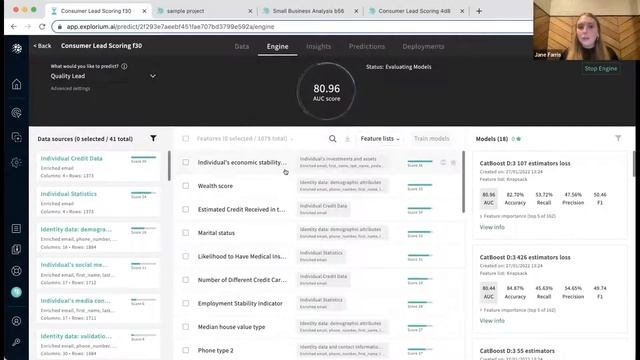The height and width of the screenshot is (360, 640).
Task: Reload the browser page
Action: point(42,27)
